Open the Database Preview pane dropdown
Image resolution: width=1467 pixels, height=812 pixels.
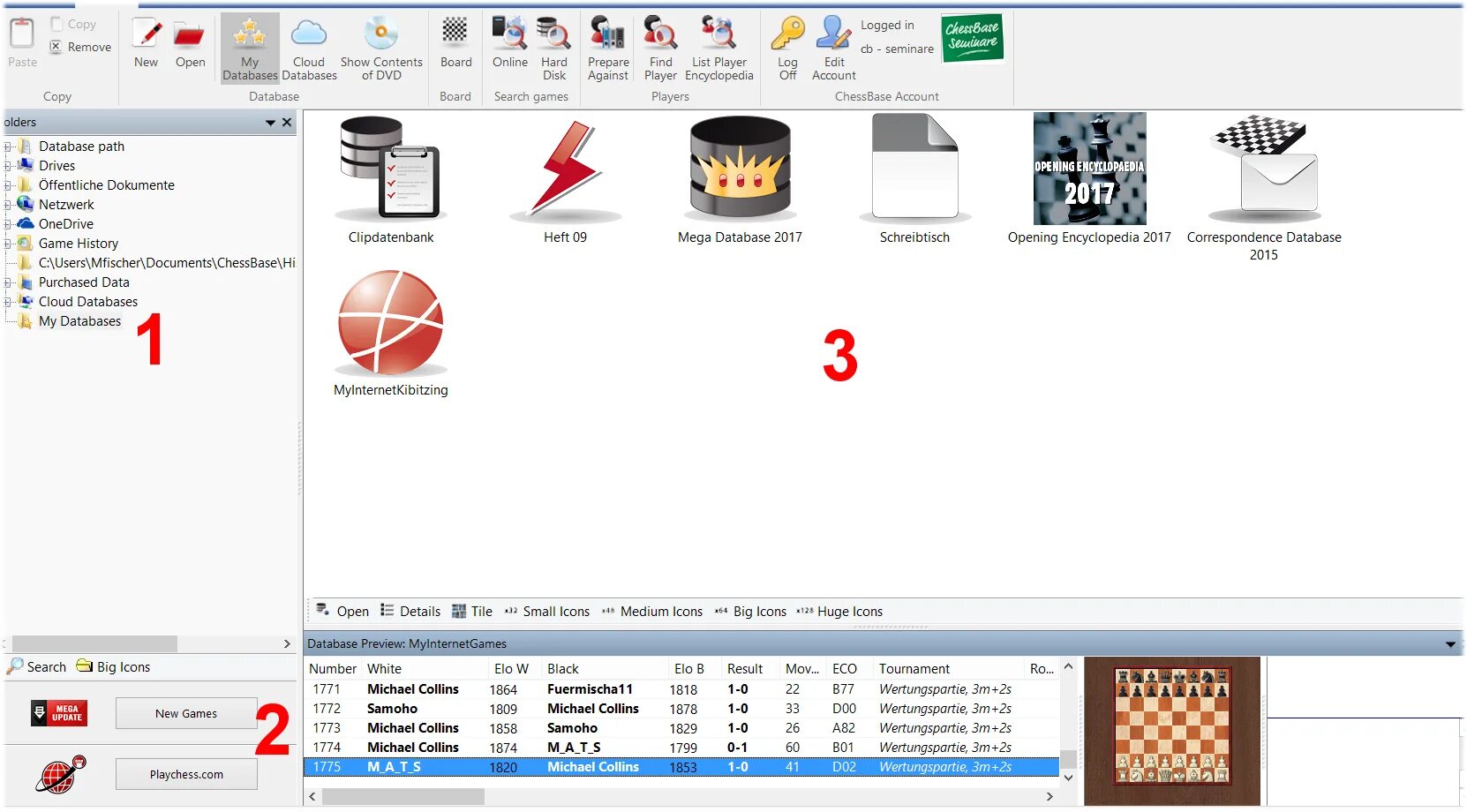pos(1450,644)
